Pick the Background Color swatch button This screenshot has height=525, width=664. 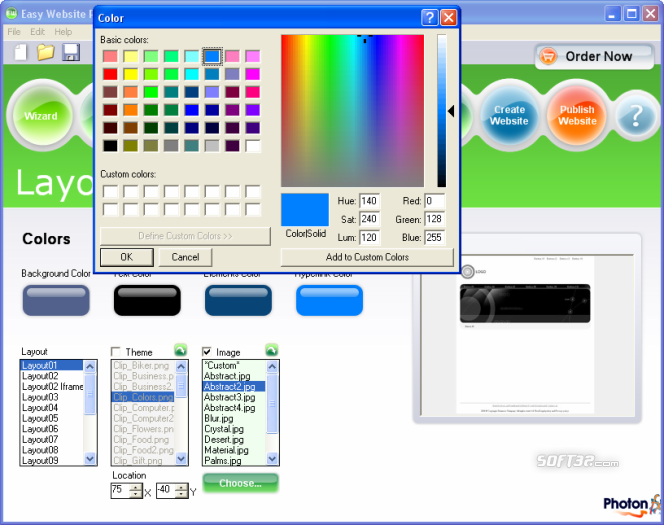[x=56, y=300]
